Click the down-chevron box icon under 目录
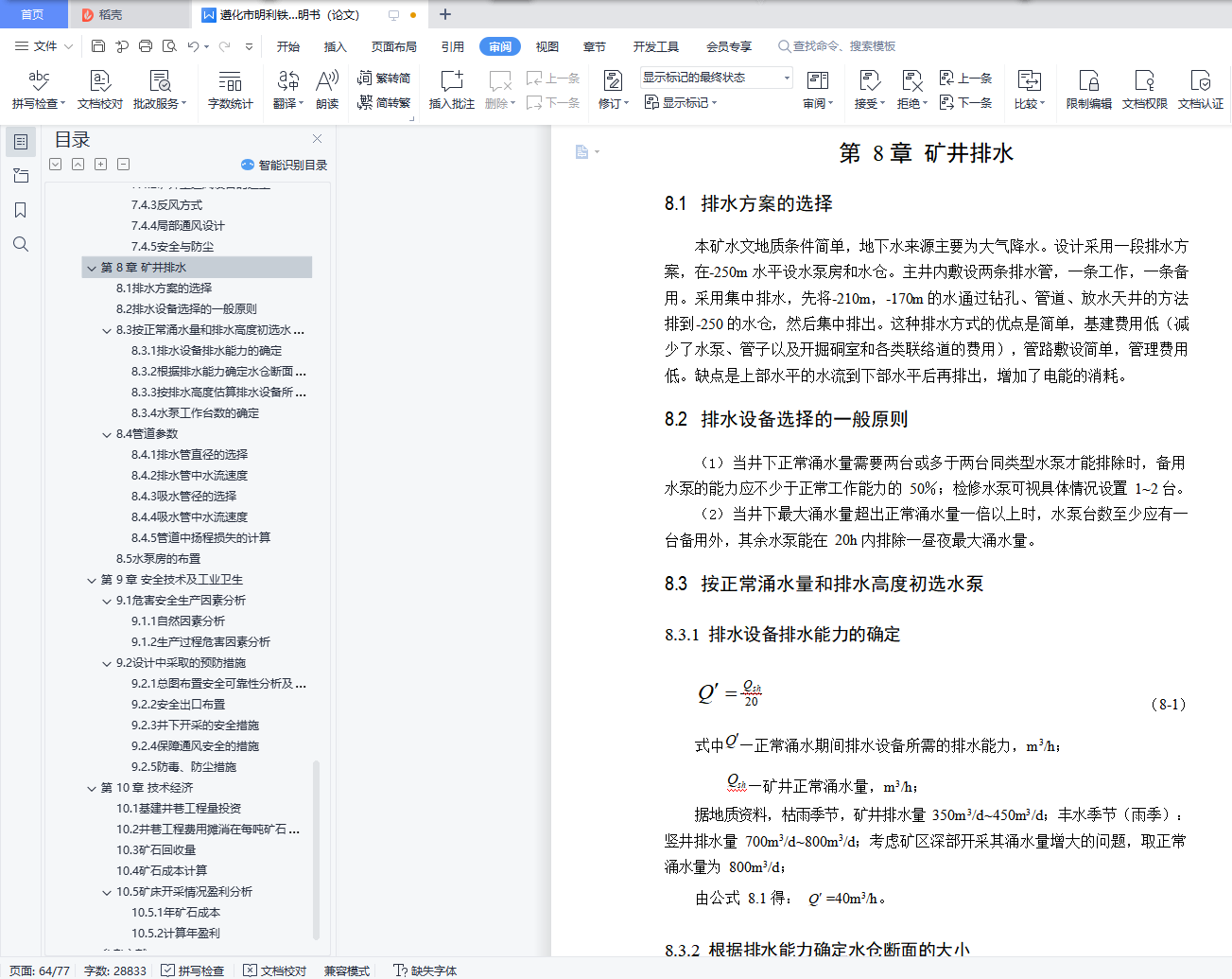This screenshot has height=979, width=1232. (56, 165)
